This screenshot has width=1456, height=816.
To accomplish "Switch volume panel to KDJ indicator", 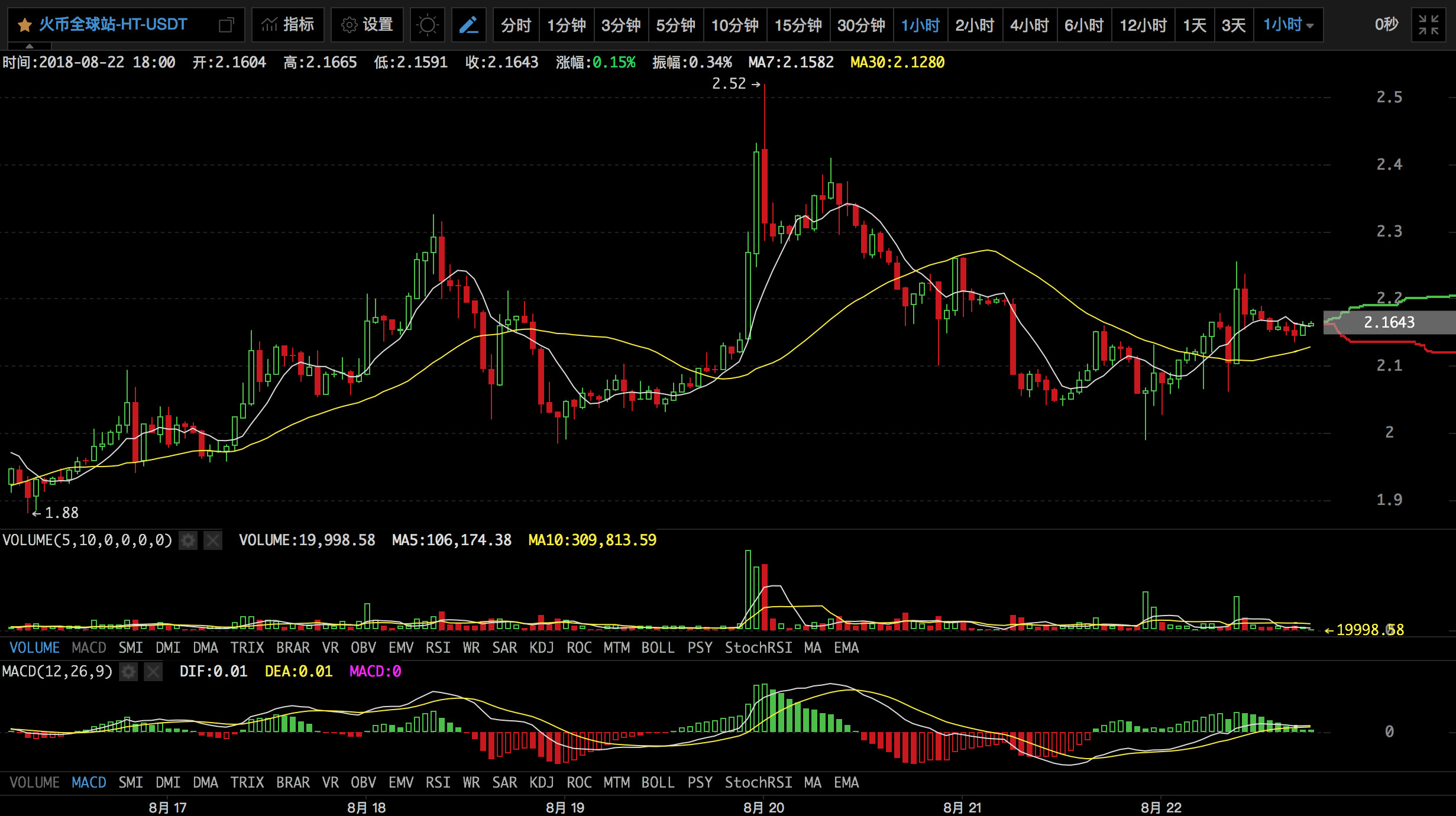I will 541,648.
